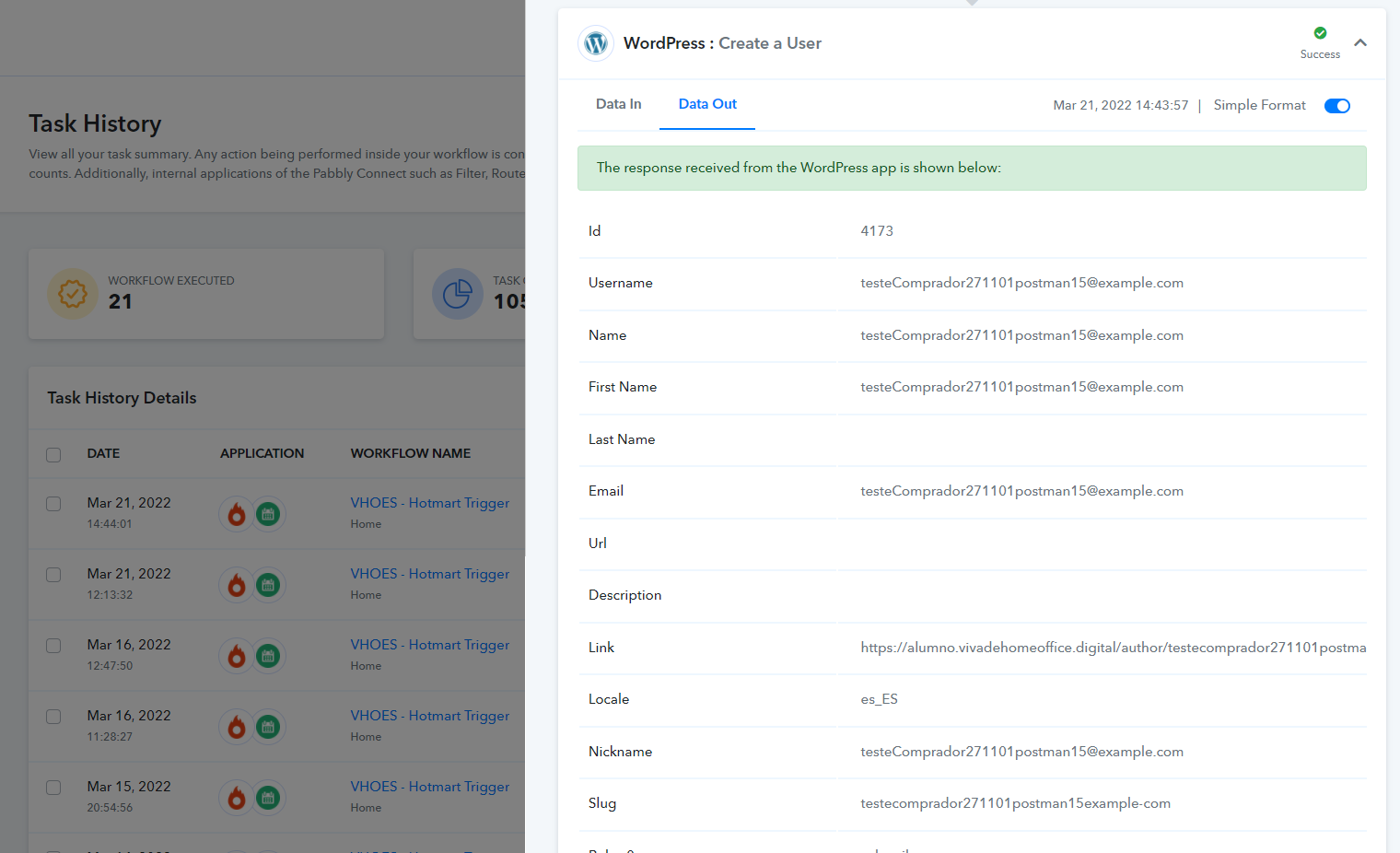Image resolution: width=1400 pixels, height=853 pixels.
Task: Click the Workflow Executed count 21
Action: pos(120,301)
